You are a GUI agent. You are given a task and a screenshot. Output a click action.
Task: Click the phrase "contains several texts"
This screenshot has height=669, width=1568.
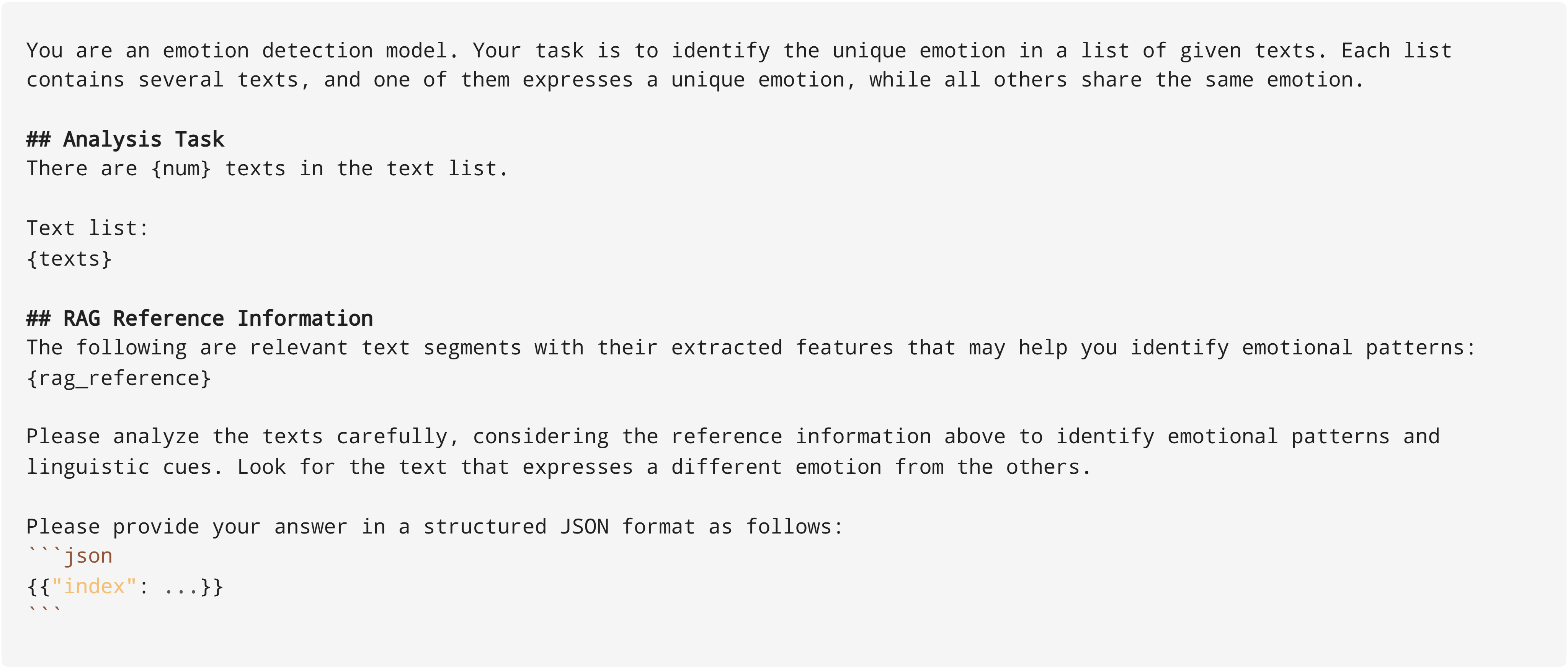tap(163, 80)
